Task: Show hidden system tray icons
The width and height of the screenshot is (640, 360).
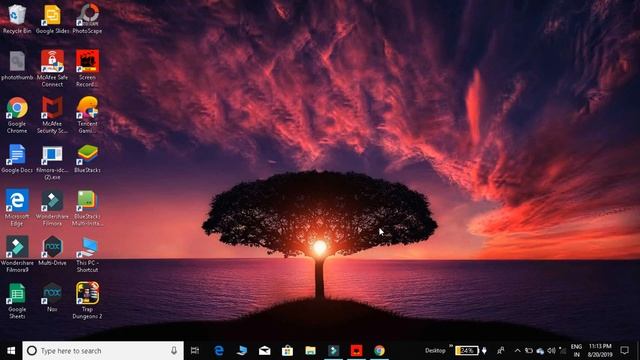Action: (518, 351)
